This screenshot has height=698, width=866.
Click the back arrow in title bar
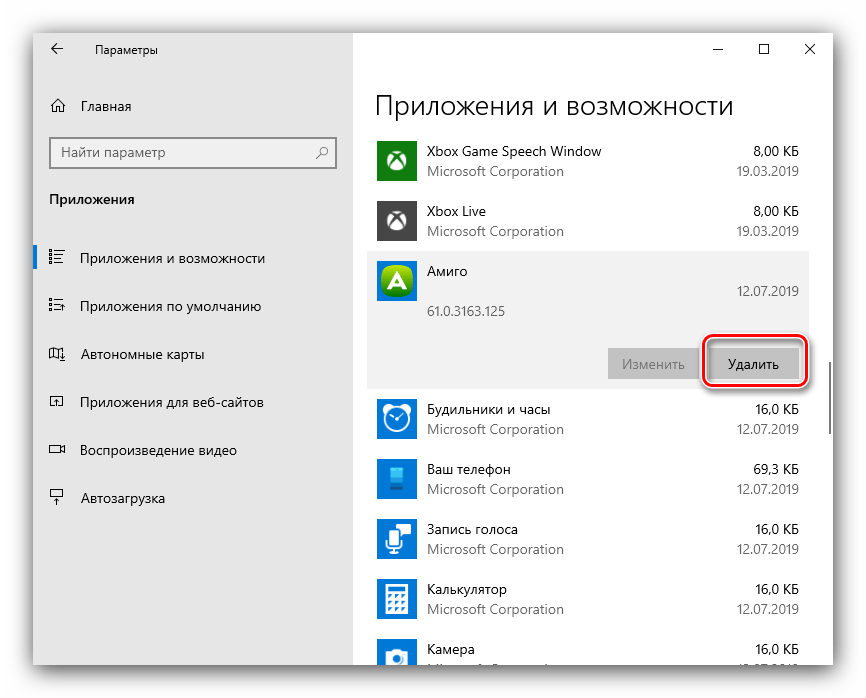click(57, 49)
